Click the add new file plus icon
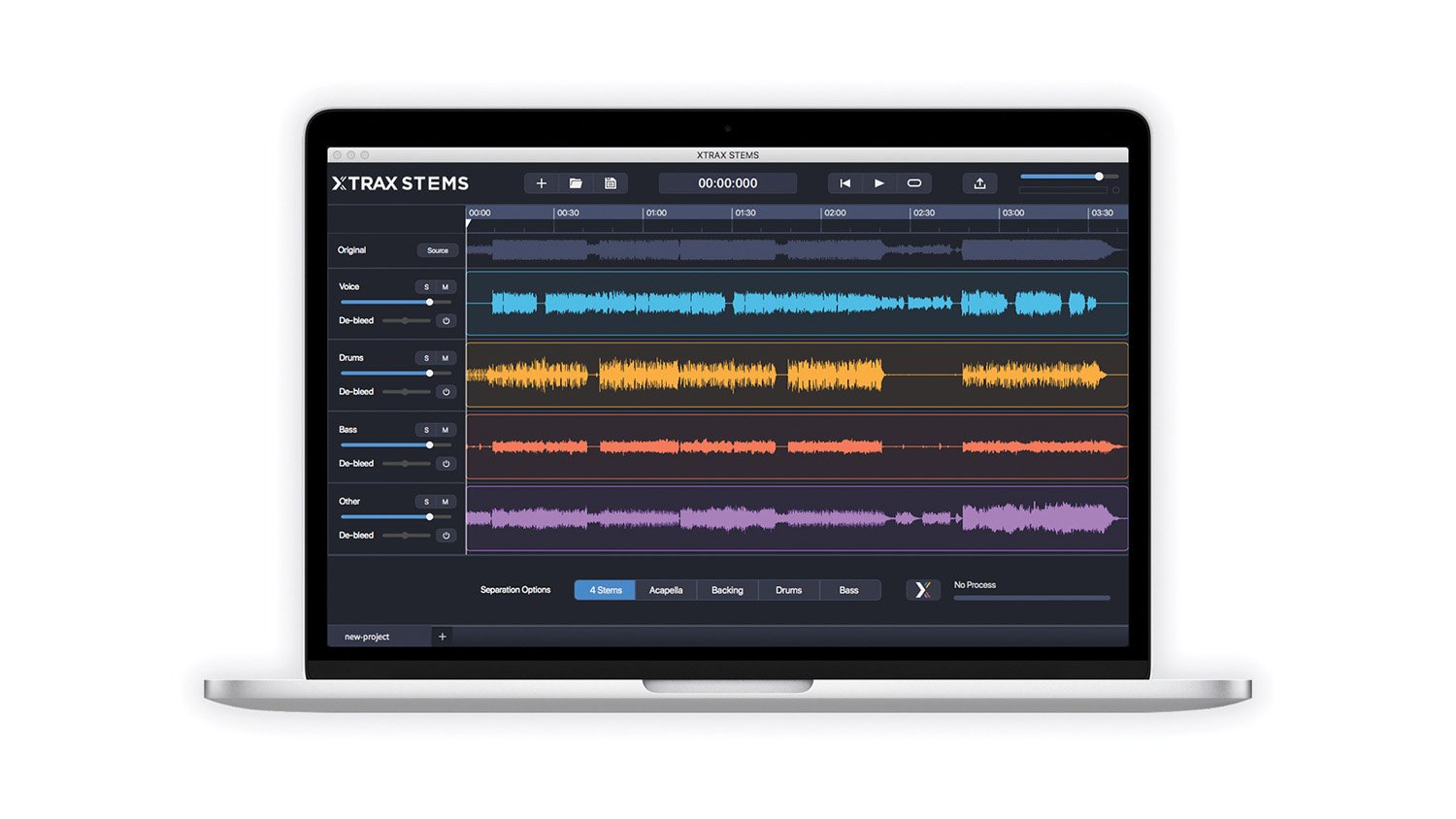 click(542, 183)
